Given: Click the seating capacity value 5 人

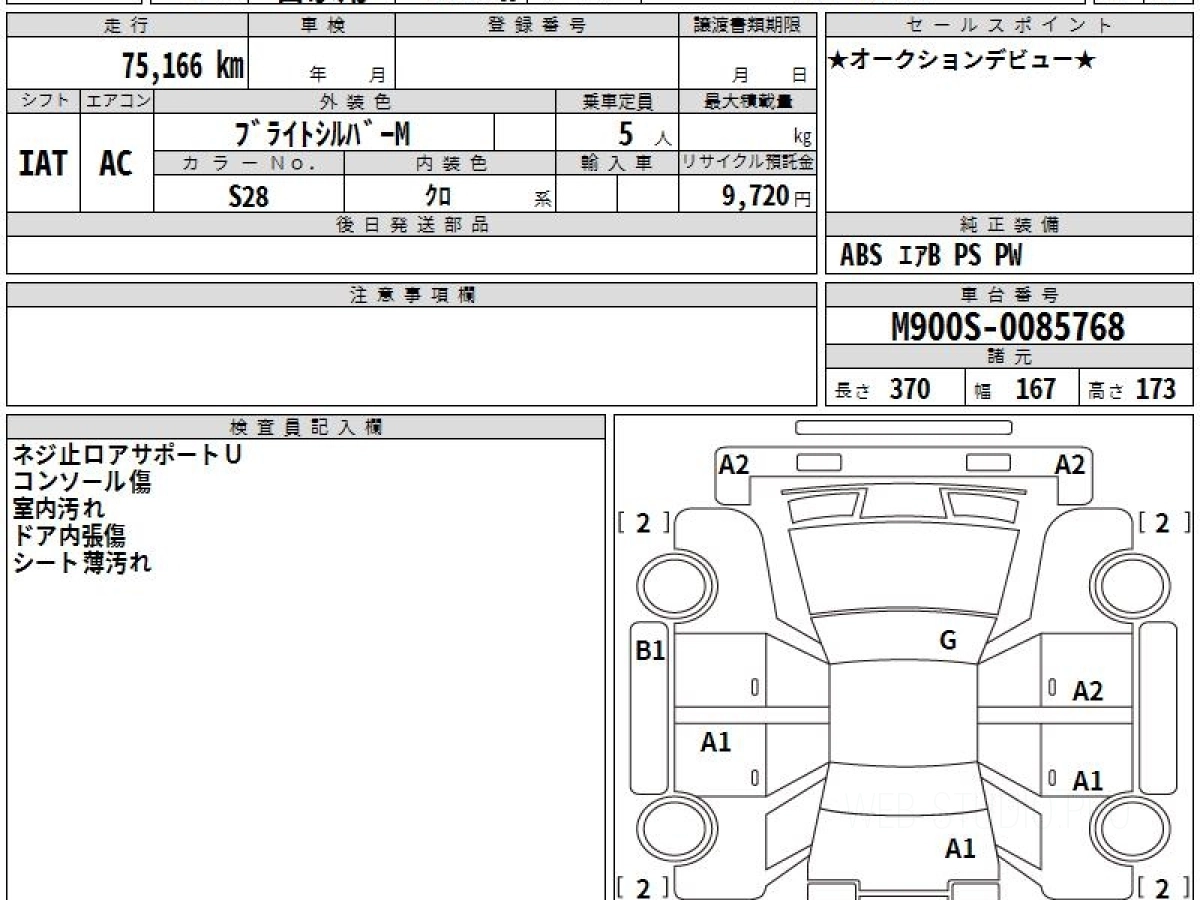Looking at the screenshot, I should point(644,132).
